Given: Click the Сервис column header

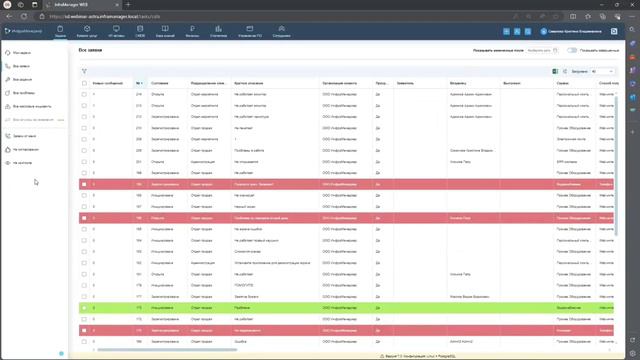Looking at the screenshot, I should pos(562,83).
